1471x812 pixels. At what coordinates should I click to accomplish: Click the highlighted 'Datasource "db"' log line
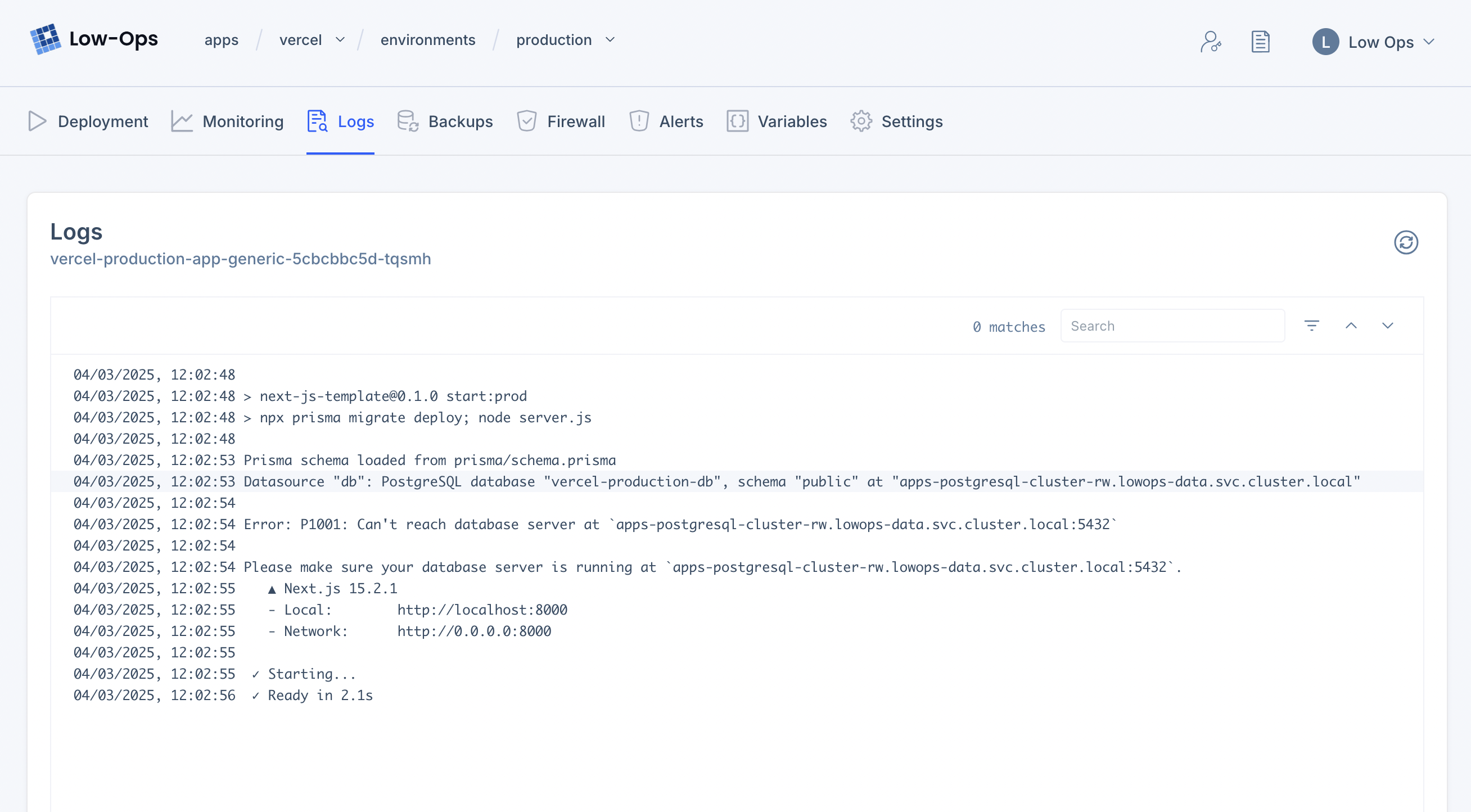[x=737, y=481]
